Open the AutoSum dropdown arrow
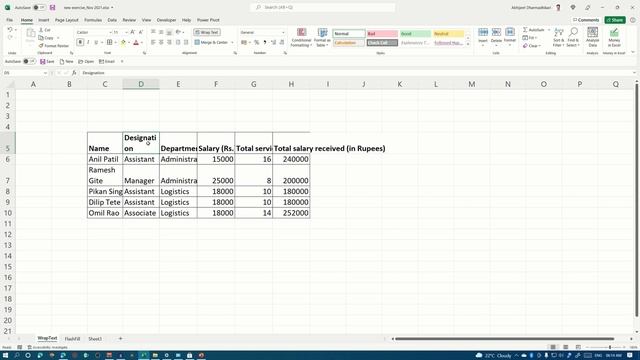Screen dimensions: 640x360 tap(549, 30)
